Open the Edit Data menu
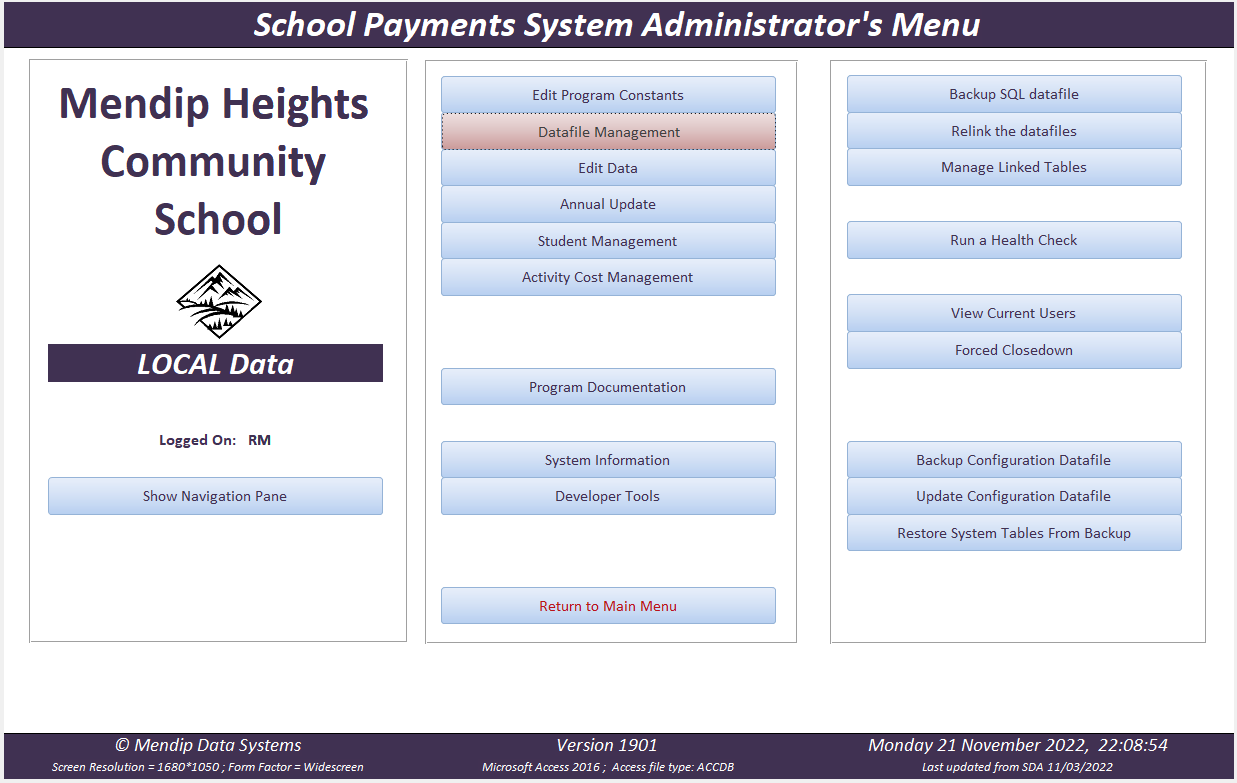This screenshot has height=783, width=1237. pyautogui.click(x=608, y=168)
